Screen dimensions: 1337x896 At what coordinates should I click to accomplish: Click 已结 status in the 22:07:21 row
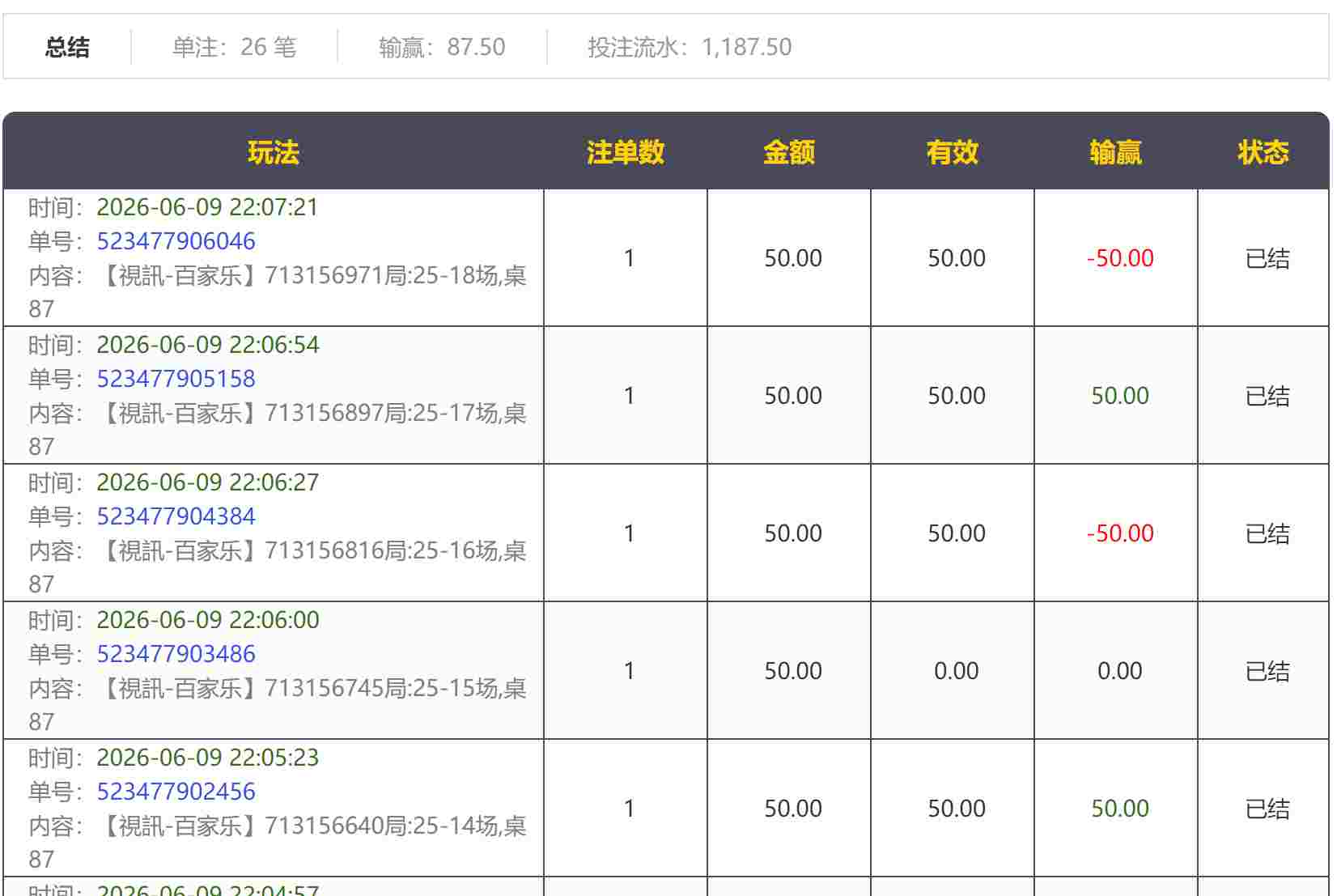coord(1267,258)
